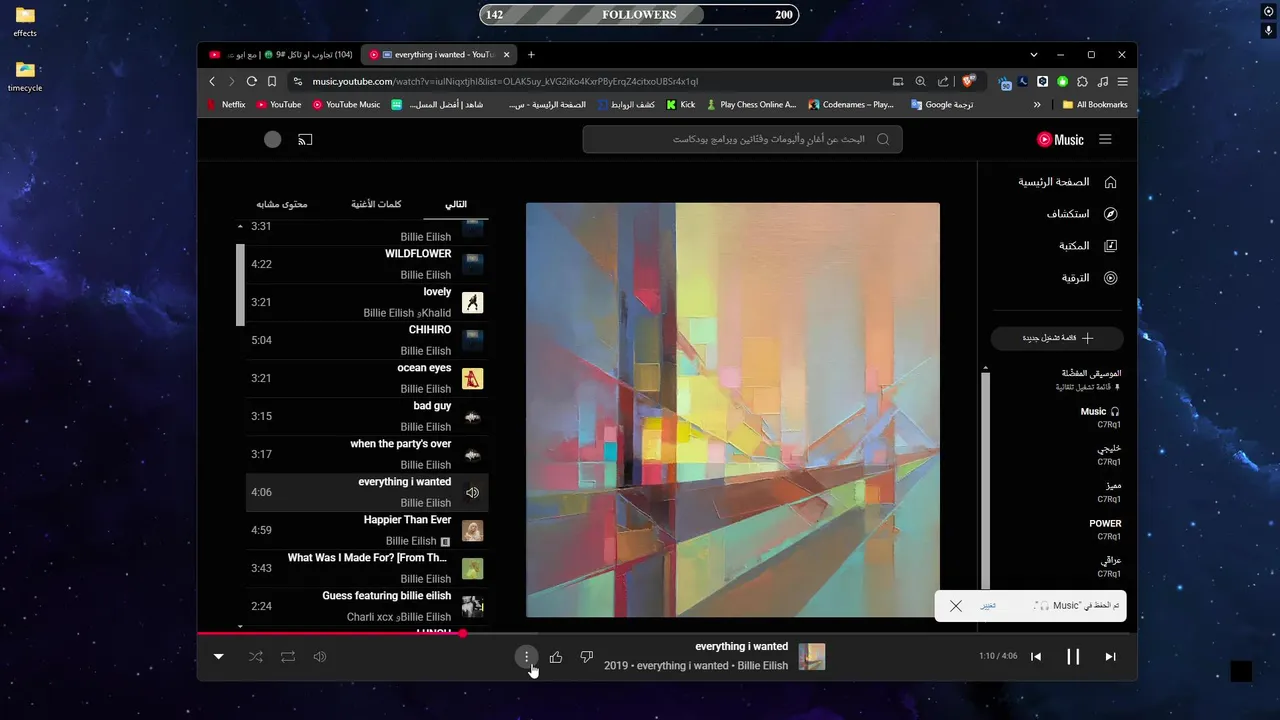The image size is (1280, 720).
Task: Click the sidebar playlists scrollbar
Action: coord(985,480)
